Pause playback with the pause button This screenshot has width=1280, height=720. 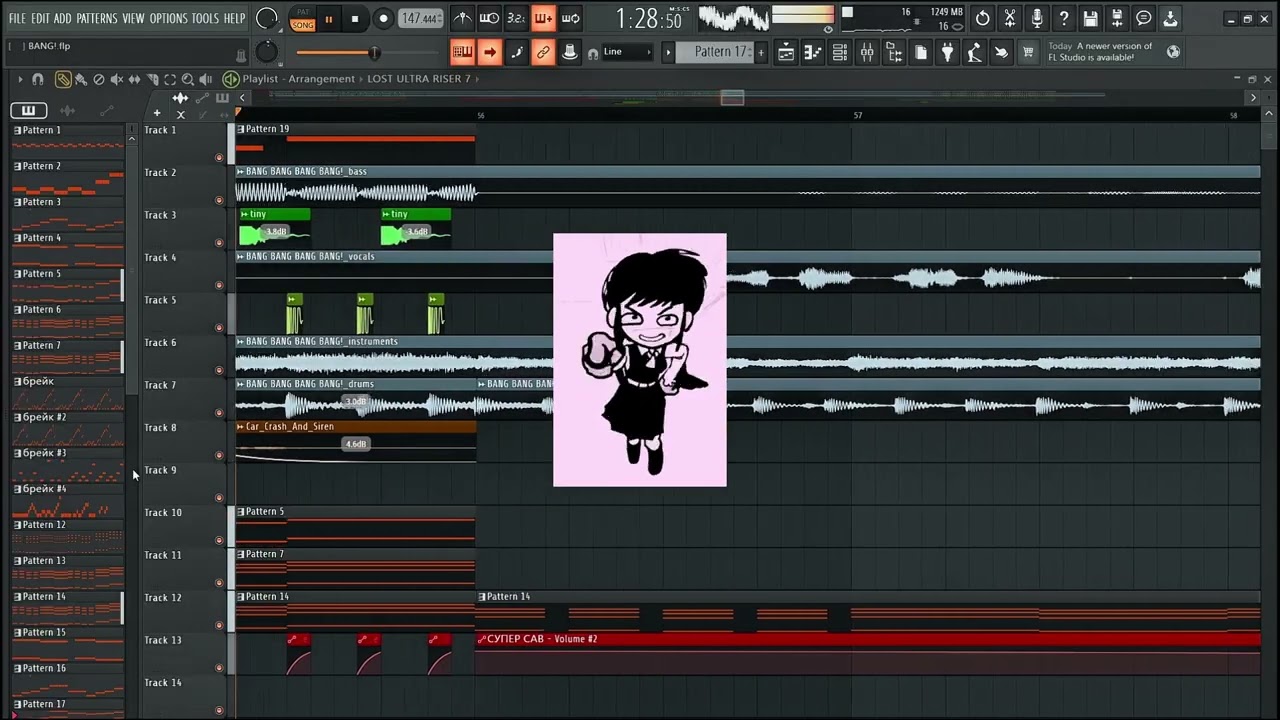[x=328, y=19]
